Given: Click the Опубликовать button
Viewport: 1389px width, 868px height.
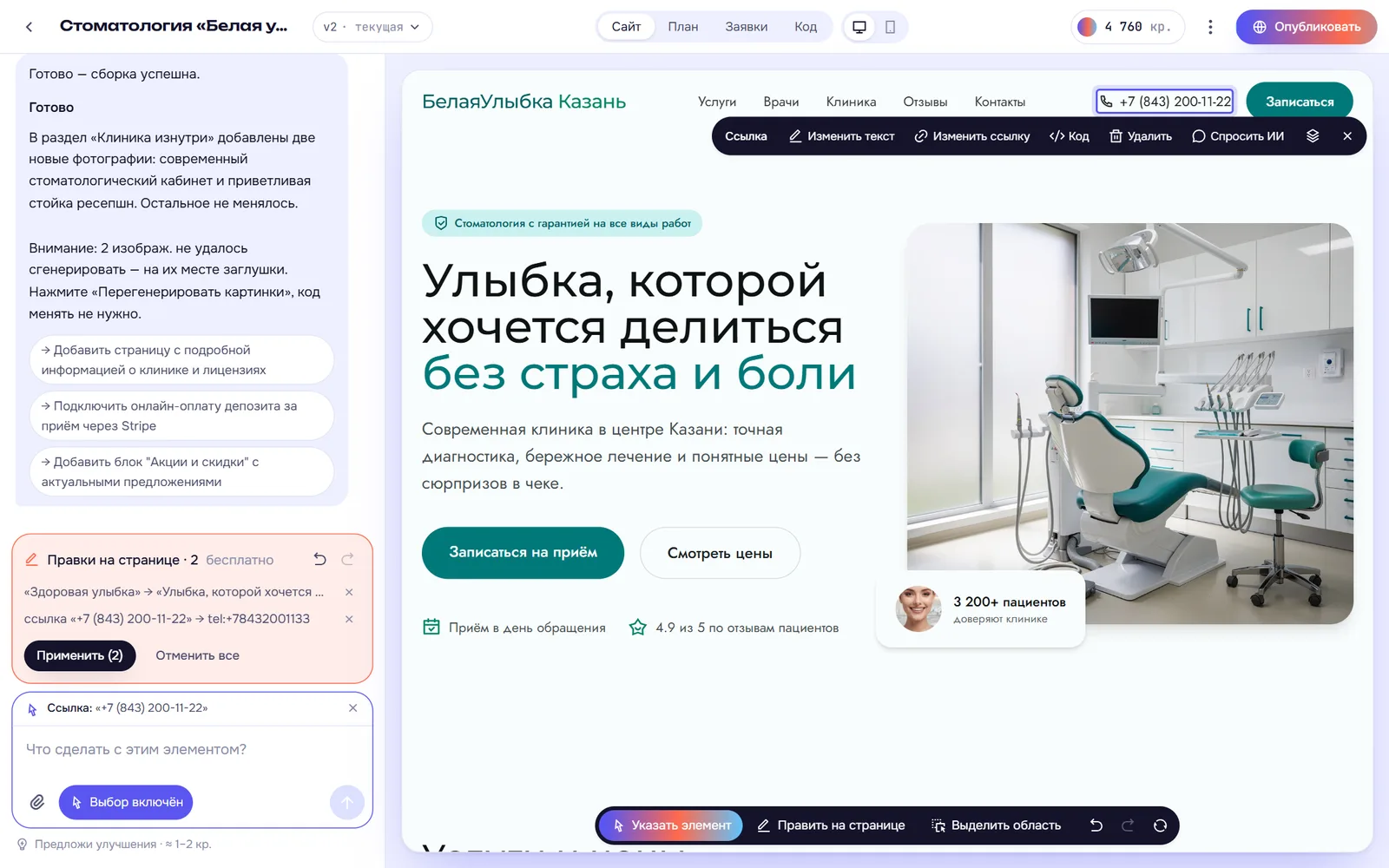Looking at the screenshot, I should click(x=1307, y=27).
